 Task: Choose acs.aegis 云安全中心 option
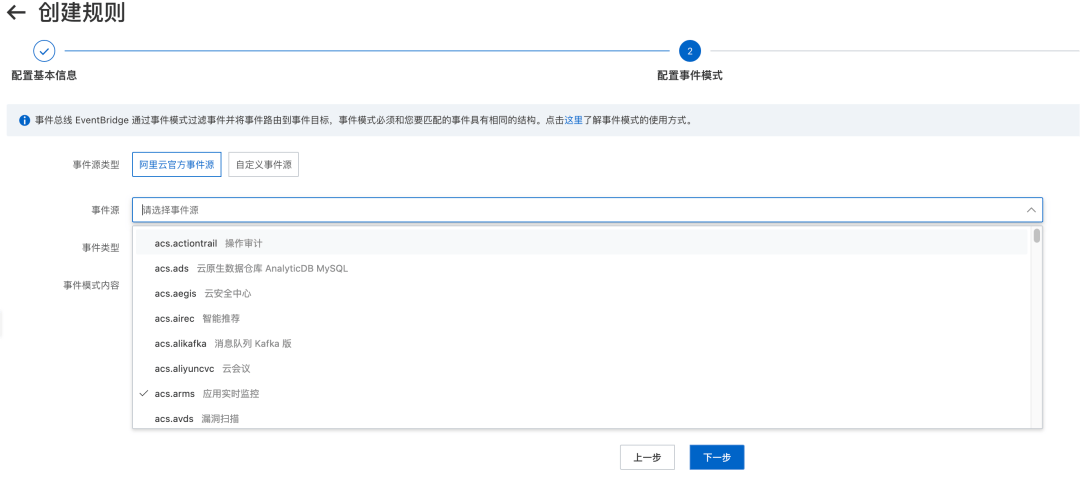point(582,293)
